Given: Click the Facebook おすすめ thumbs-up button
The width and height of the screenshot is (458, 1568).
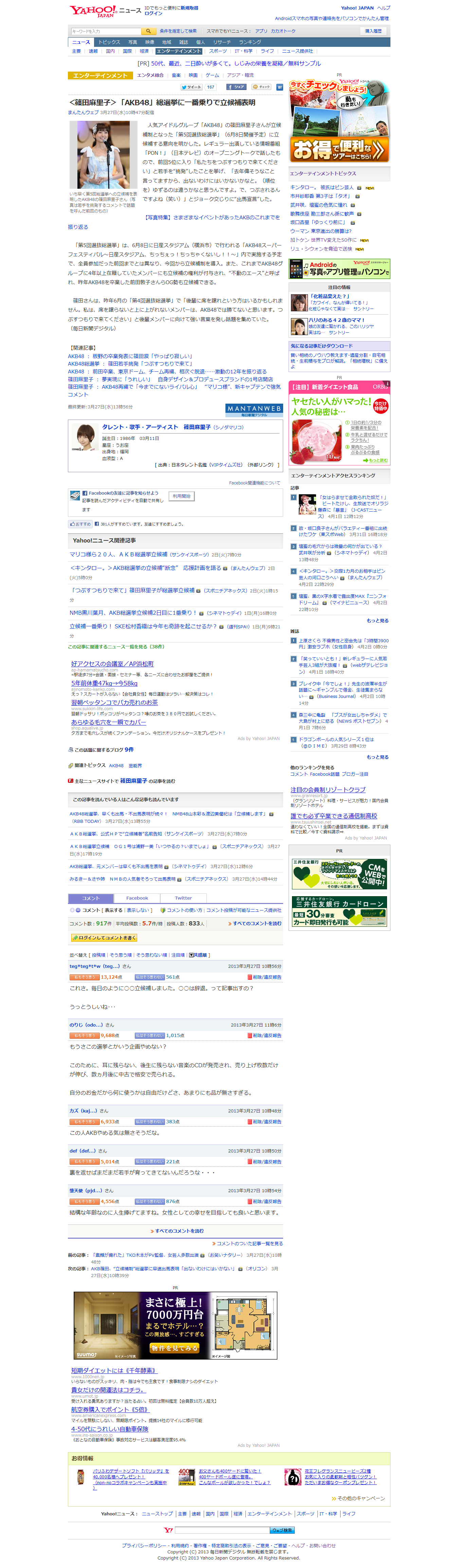Looking at the screenshot, I should (x=80, y=523).
